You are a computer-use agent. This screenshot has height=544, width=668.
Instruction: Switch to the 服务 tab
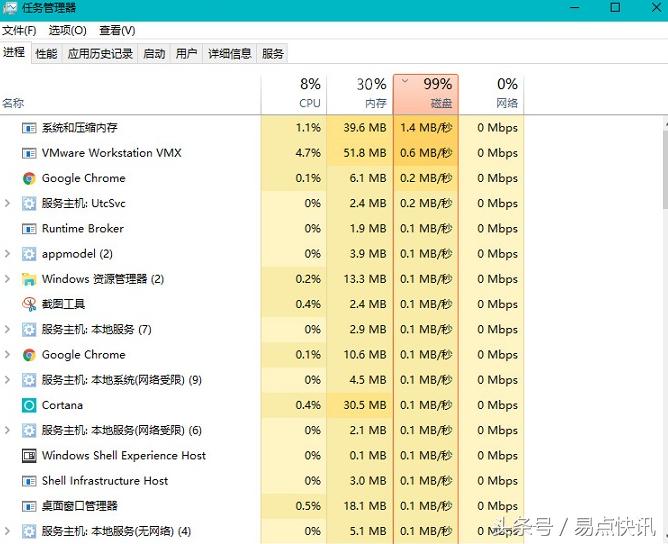[x=273, y=54]
